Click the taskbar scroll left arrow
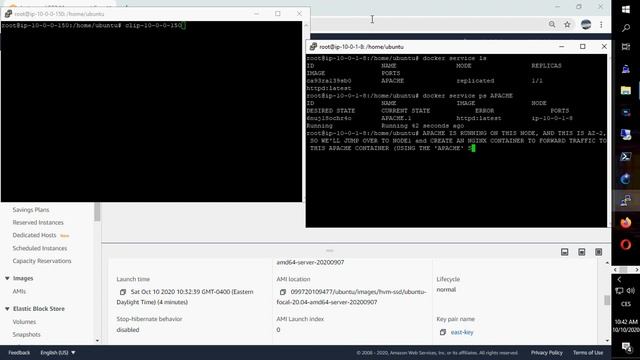 [x=615, y=270]
